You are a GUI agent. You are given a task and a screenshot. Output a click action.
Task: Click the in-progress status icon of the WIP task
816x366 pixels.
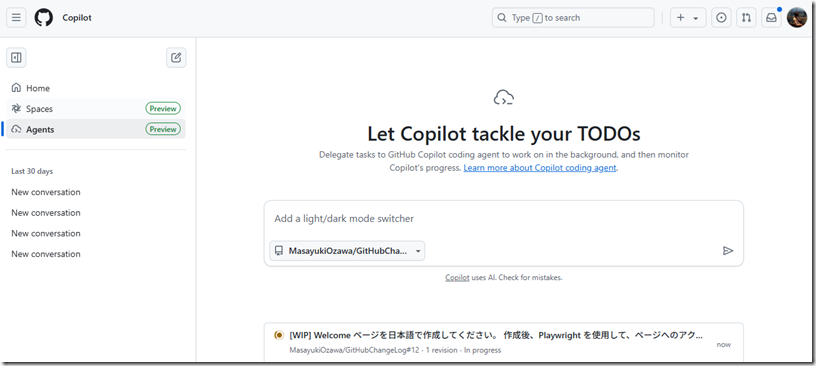(278, 335)
